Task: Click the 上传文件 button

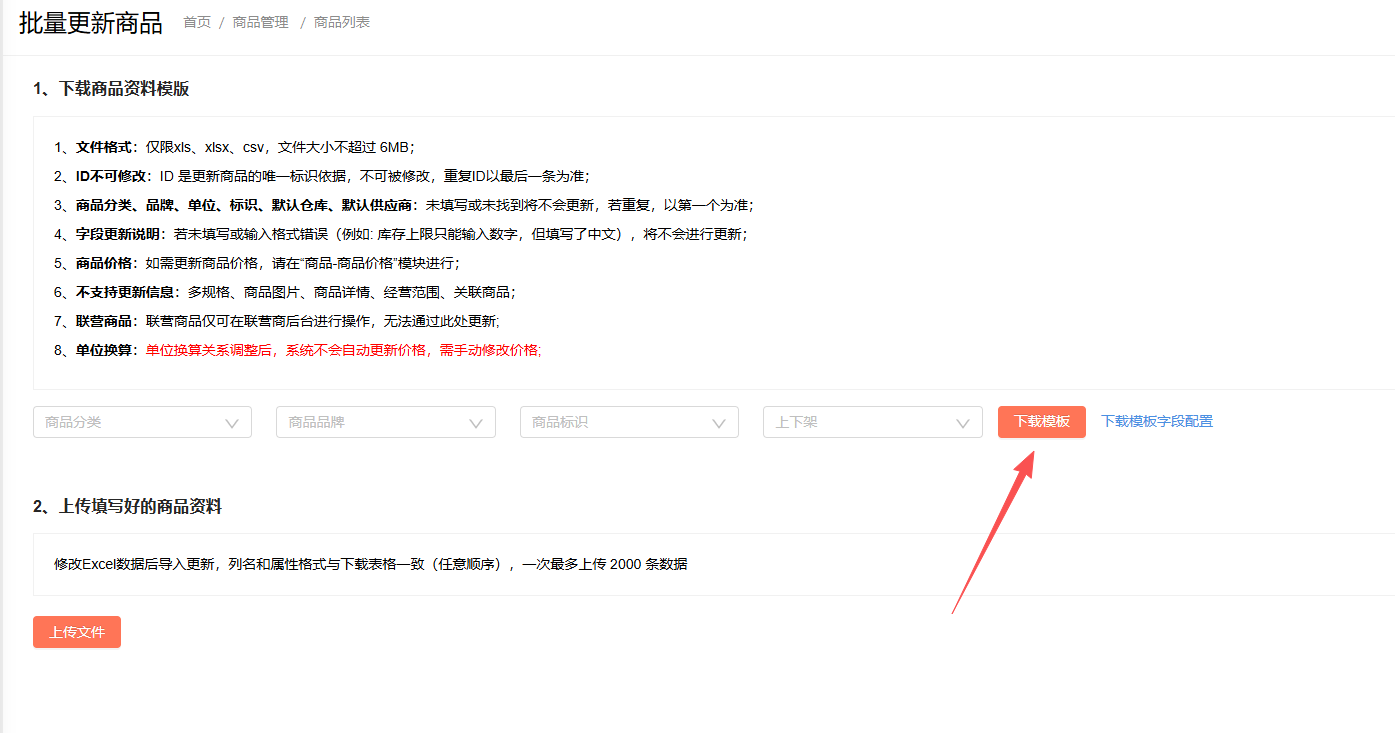Action: tap(77, 632)
